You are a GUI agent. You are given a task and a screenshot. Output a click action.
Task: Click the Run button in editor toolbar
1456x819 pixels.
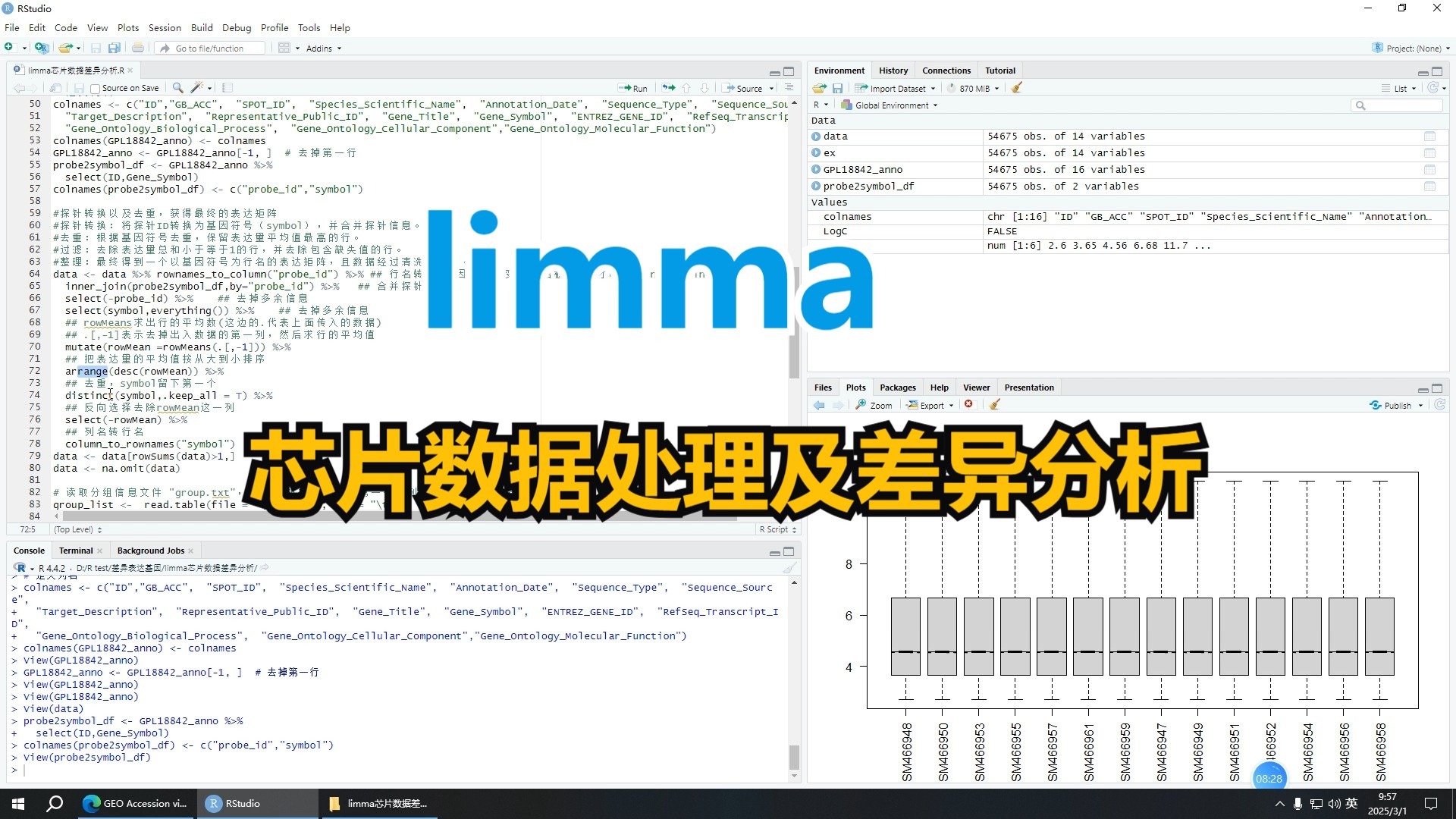(x=633, y=88)
